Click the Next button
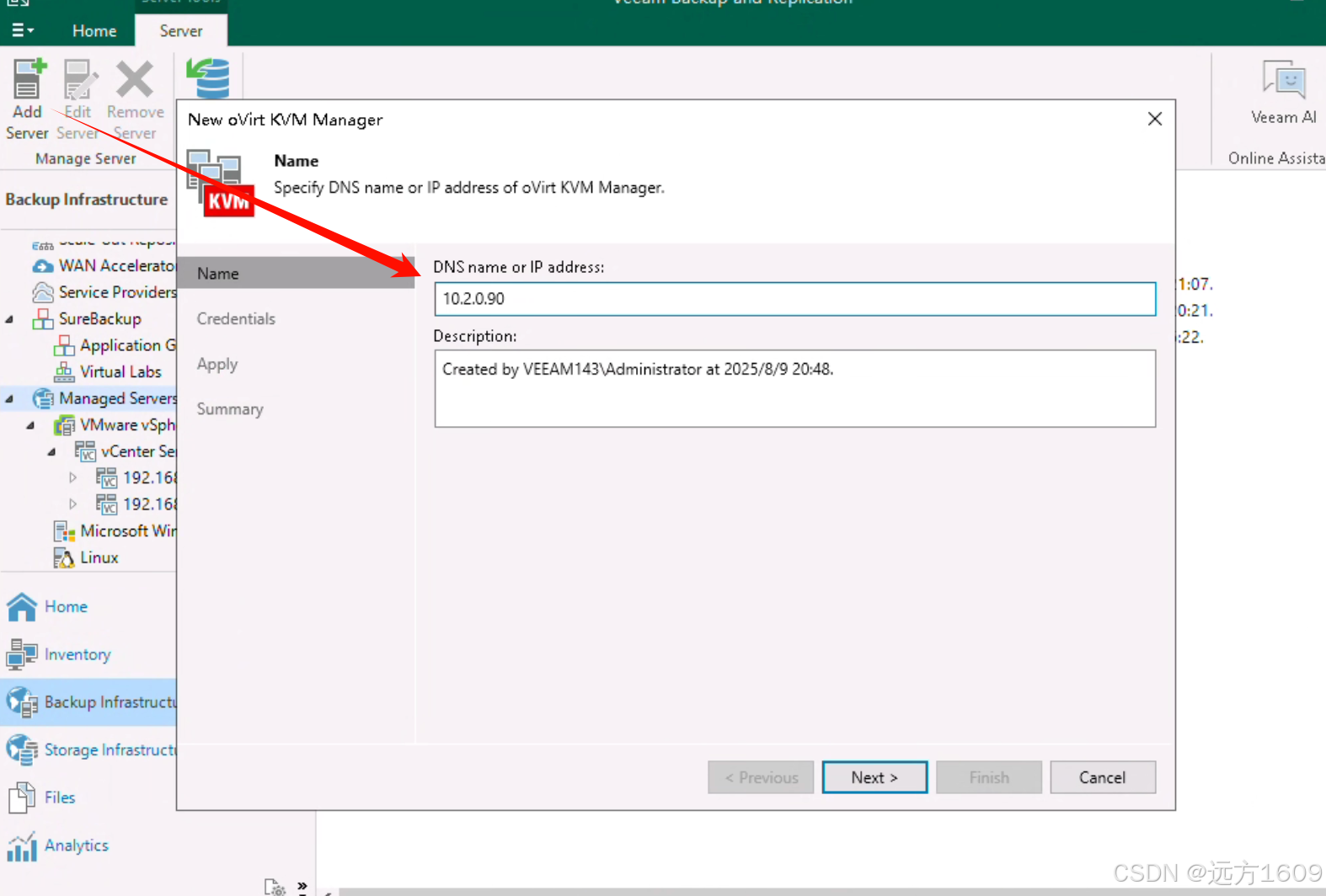 click(x=874, y=777)
